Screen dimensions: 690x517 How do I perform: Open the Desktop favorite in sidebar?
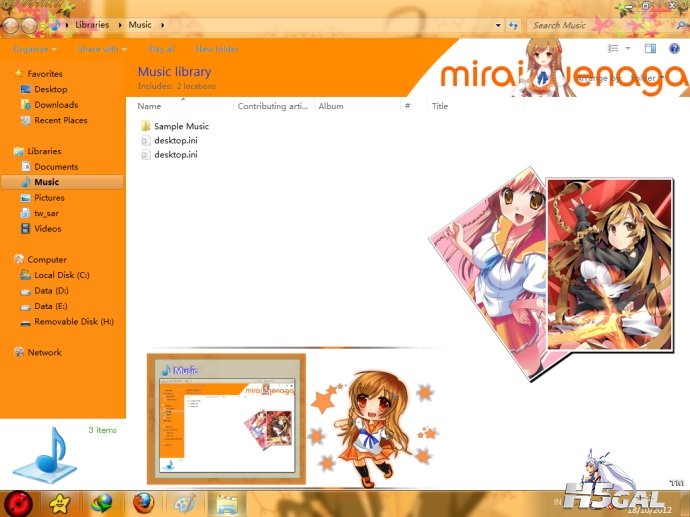click(50, 89)
